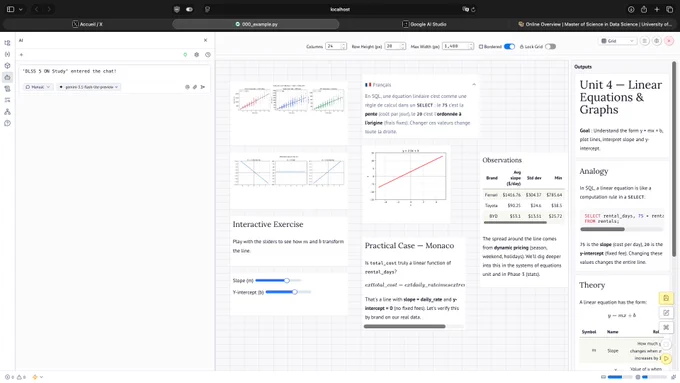
Task: Open the app config round button near Grid
Action: [x=657, y=41]
